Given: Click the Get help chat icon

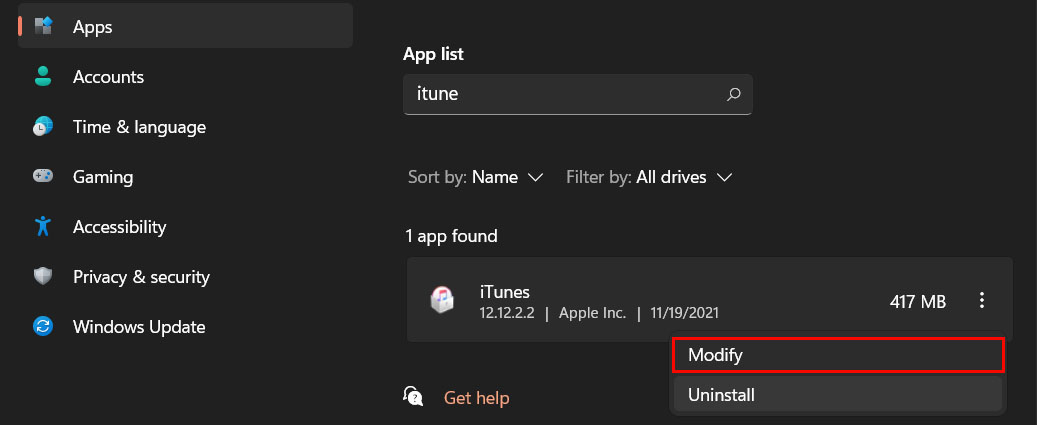Looking at the screenshot, I should 413,397.
